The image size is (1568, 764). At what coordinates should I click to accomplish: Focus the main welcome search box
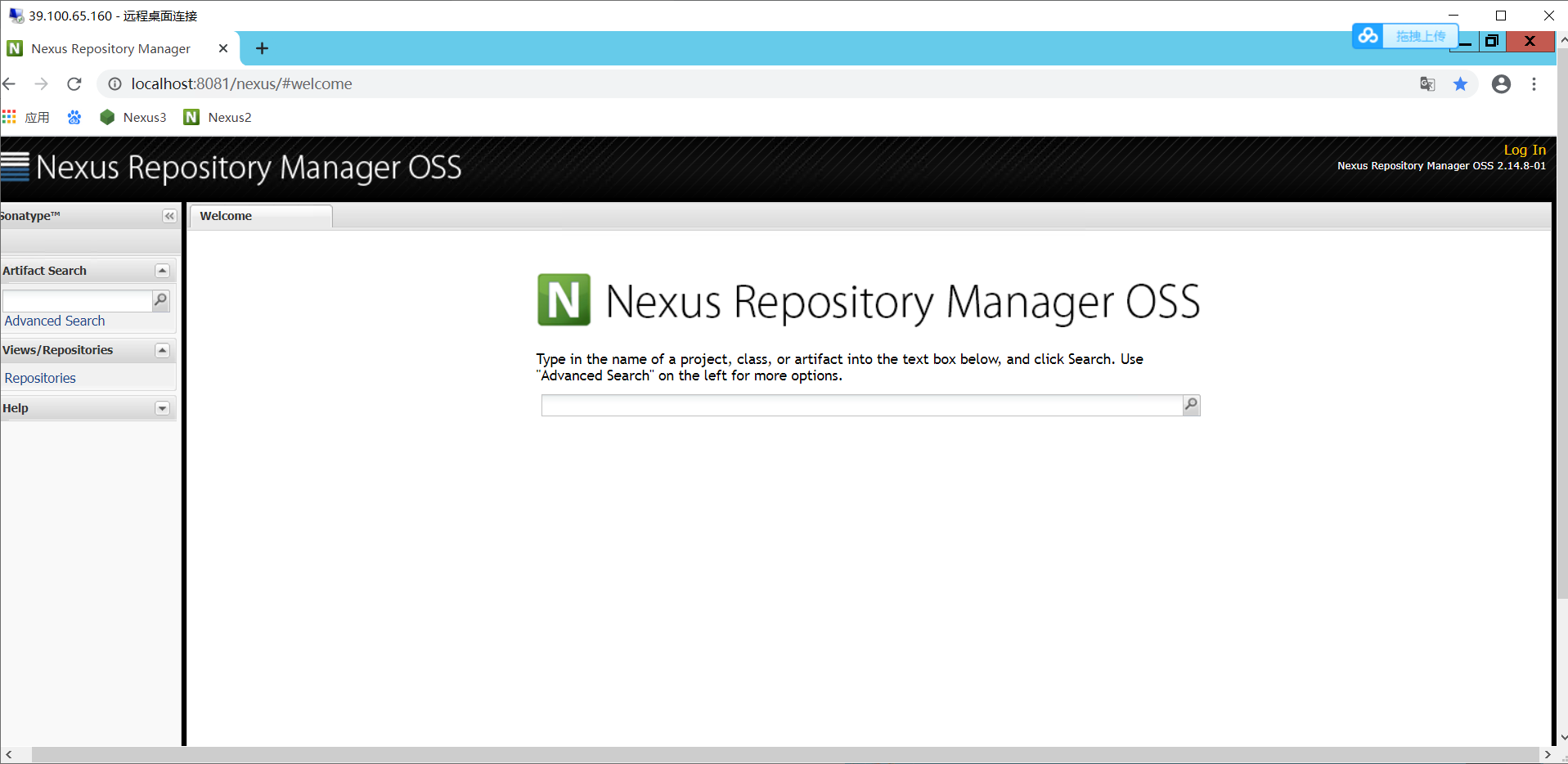(x=862, y=405)
